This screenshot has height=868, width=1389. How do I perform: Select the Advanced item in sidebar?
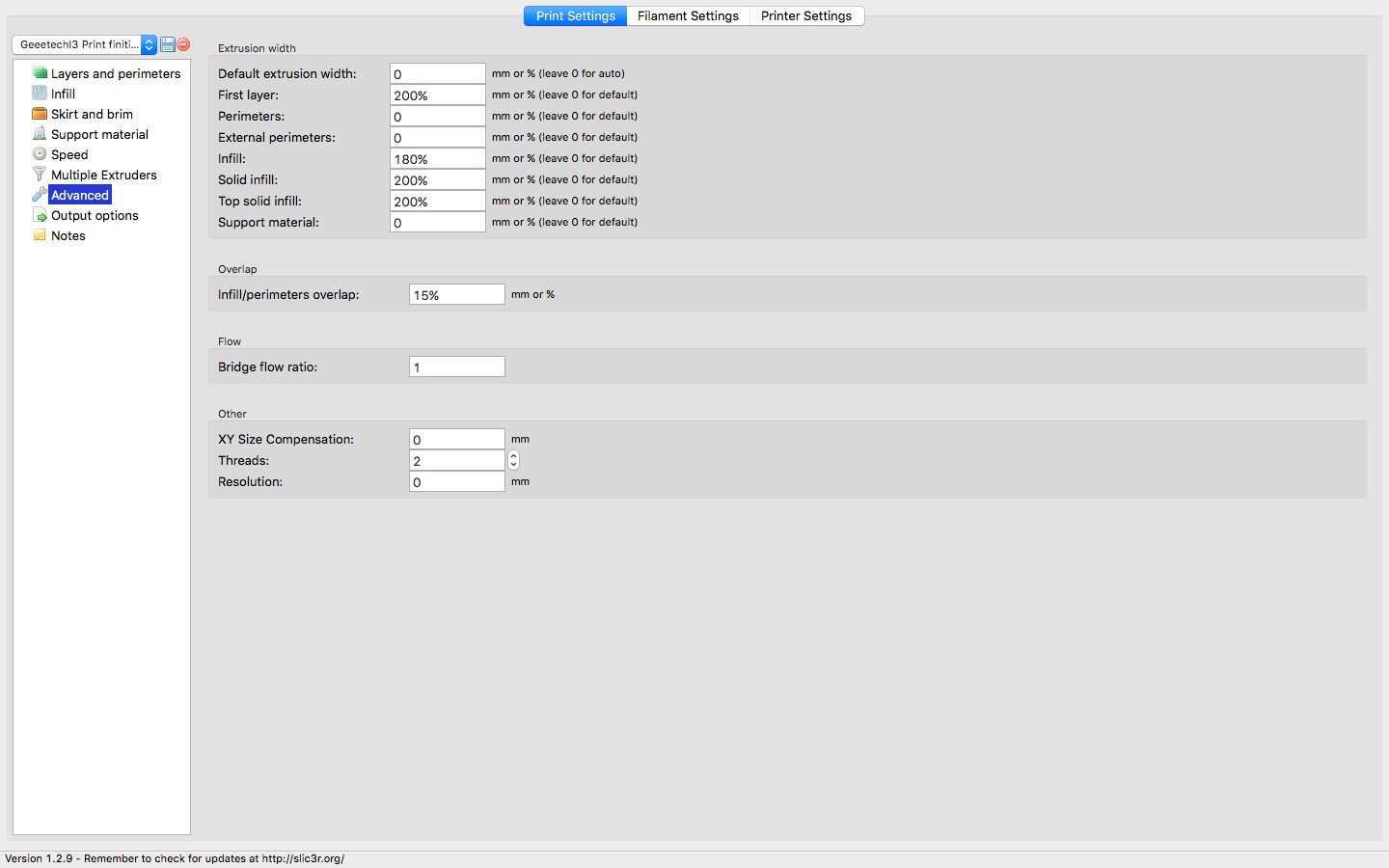(80, 195)
